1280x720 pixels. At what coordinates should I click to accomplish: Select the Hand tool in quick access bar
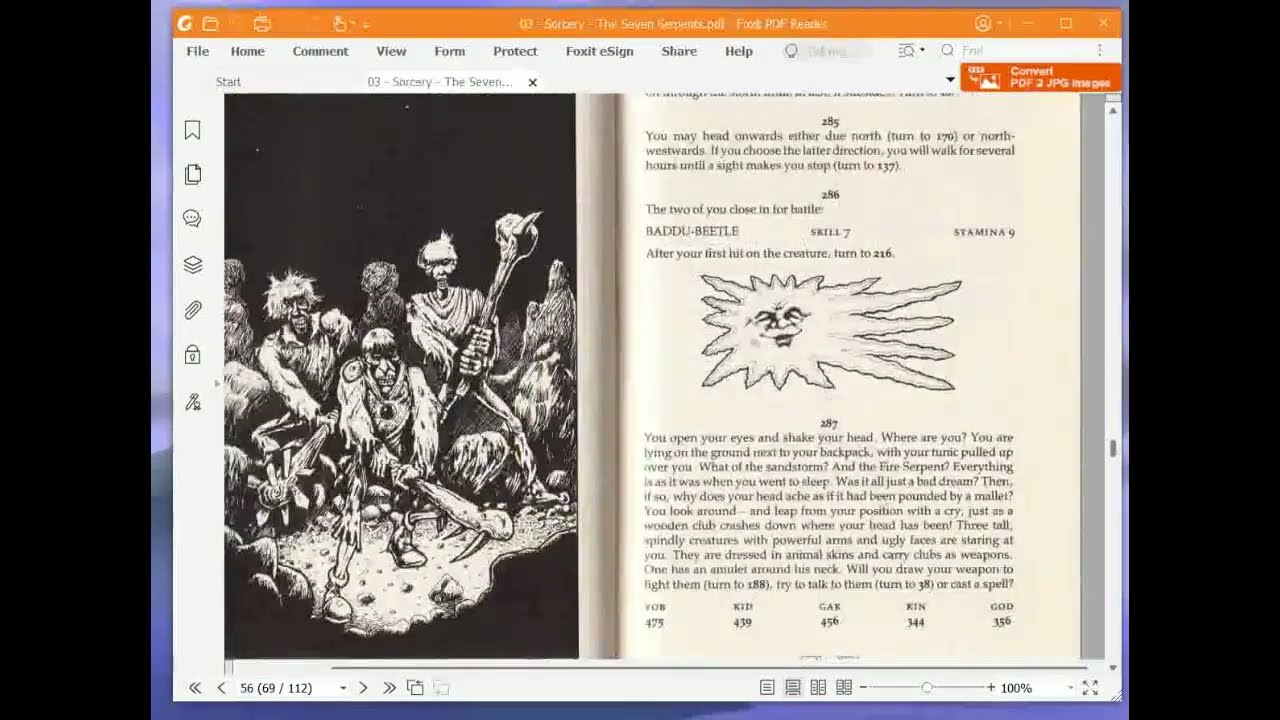tap(340, 23)
